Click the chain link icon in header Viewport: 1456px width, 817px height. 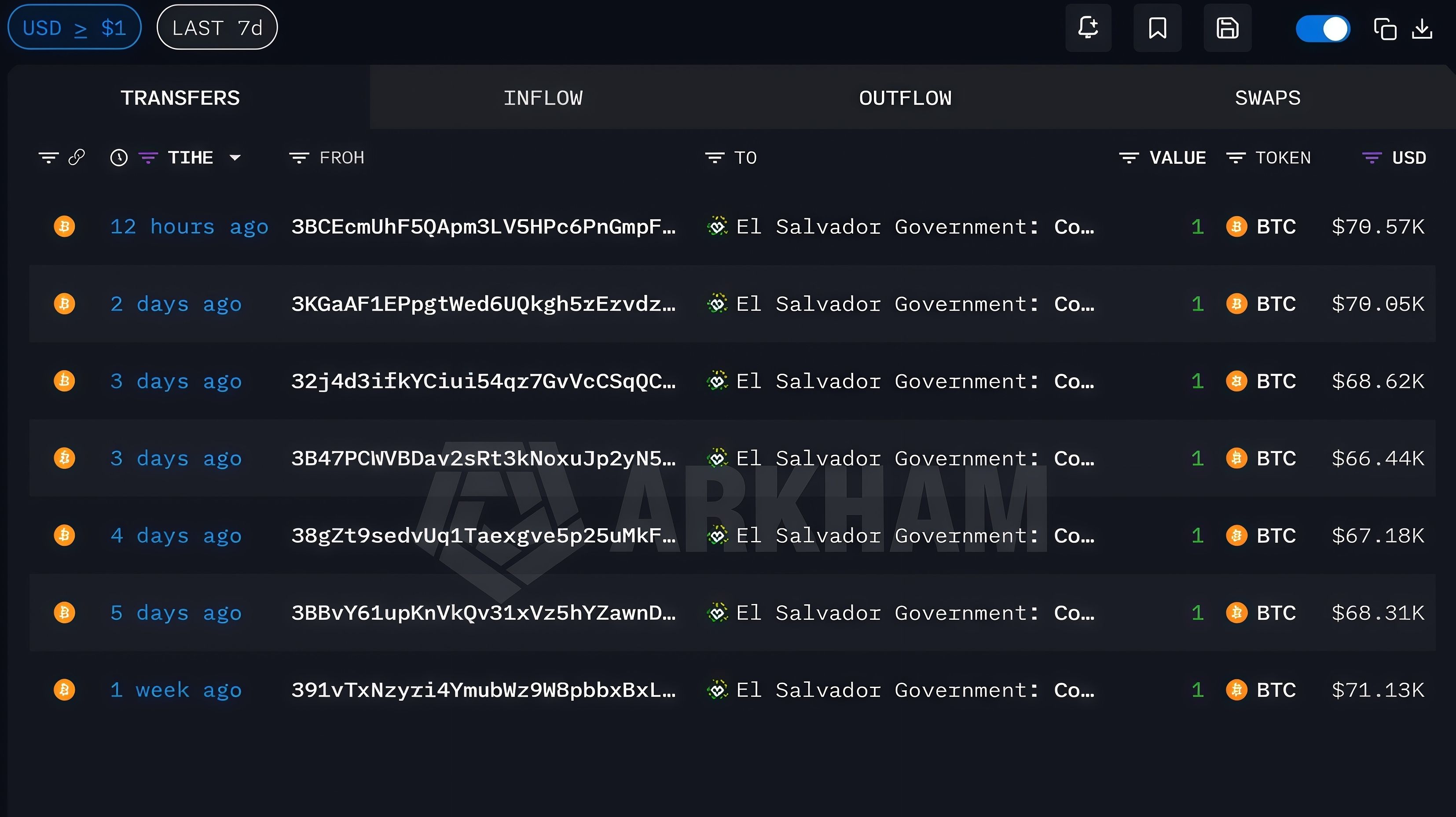click(x=76, y=157)
